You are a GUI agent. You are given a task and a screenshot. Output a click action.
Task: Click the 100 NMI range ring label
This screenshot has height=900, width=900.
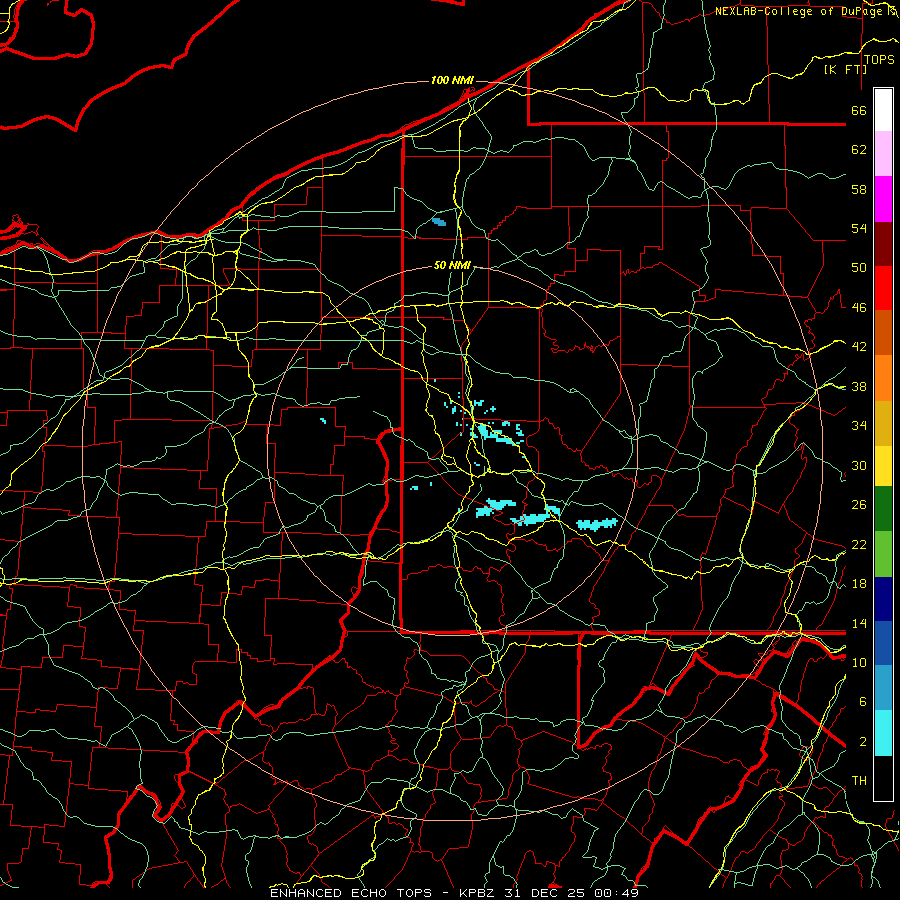pyautogui.click(x=452, y=80)
